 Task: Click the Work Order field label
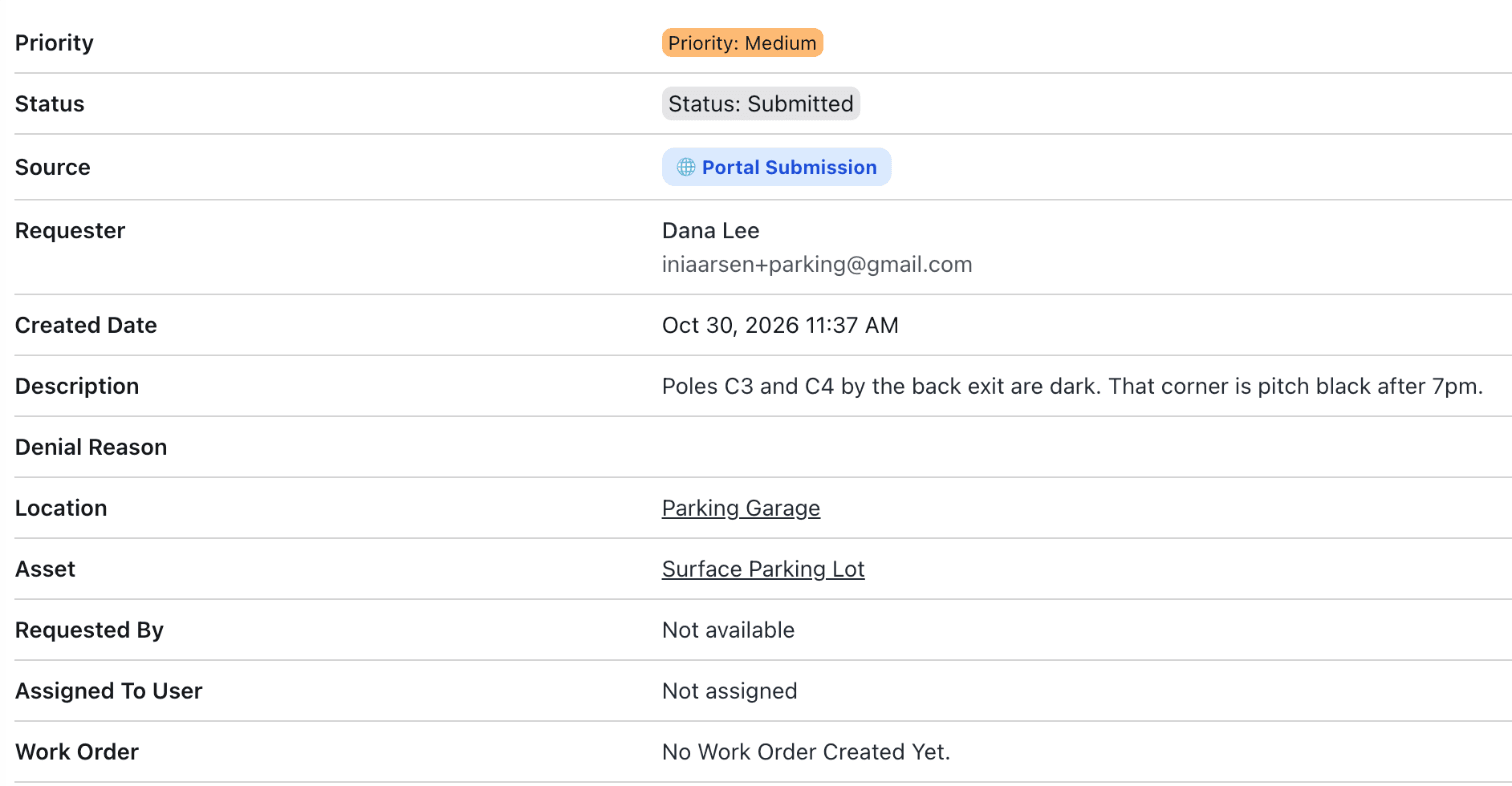click(77, 752)
